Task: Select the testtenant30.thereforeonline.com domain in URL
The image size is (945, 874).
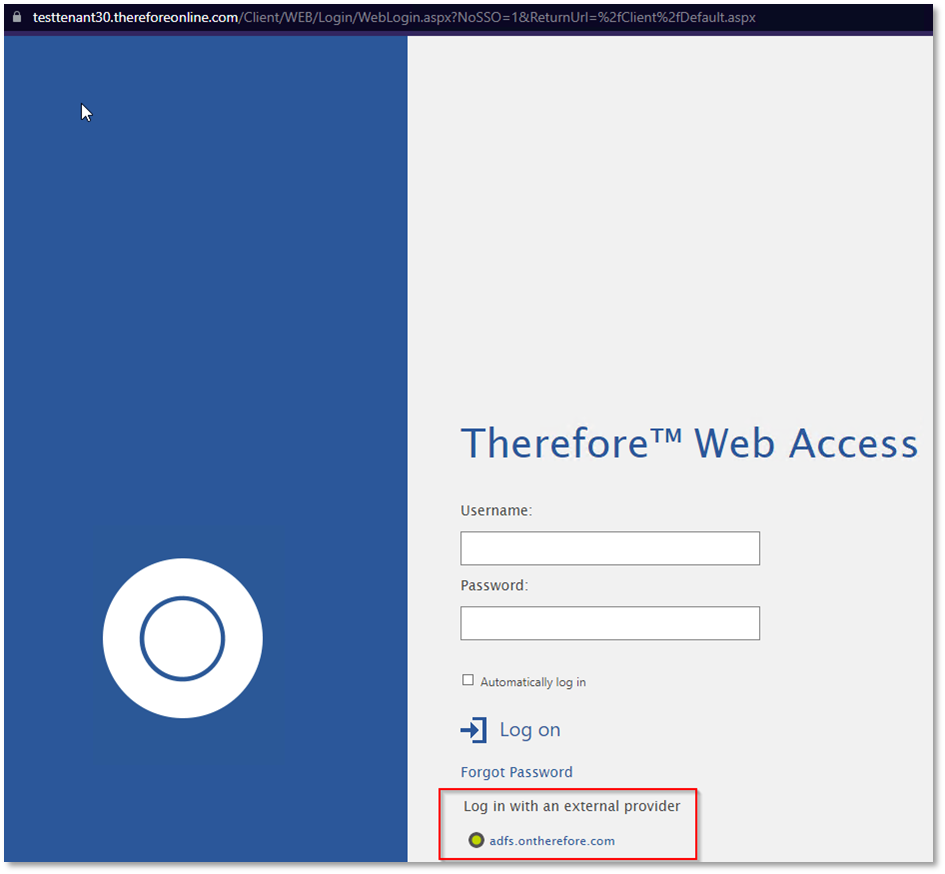Action: (136, 18)
